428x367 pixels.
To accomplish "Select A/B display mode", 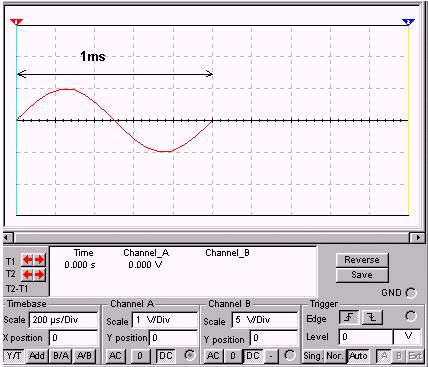I will point(84,356).
